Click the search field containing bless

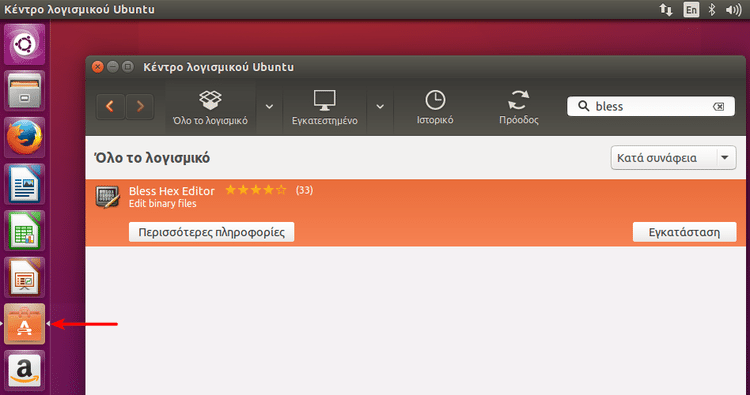click(x=651, y=106)
